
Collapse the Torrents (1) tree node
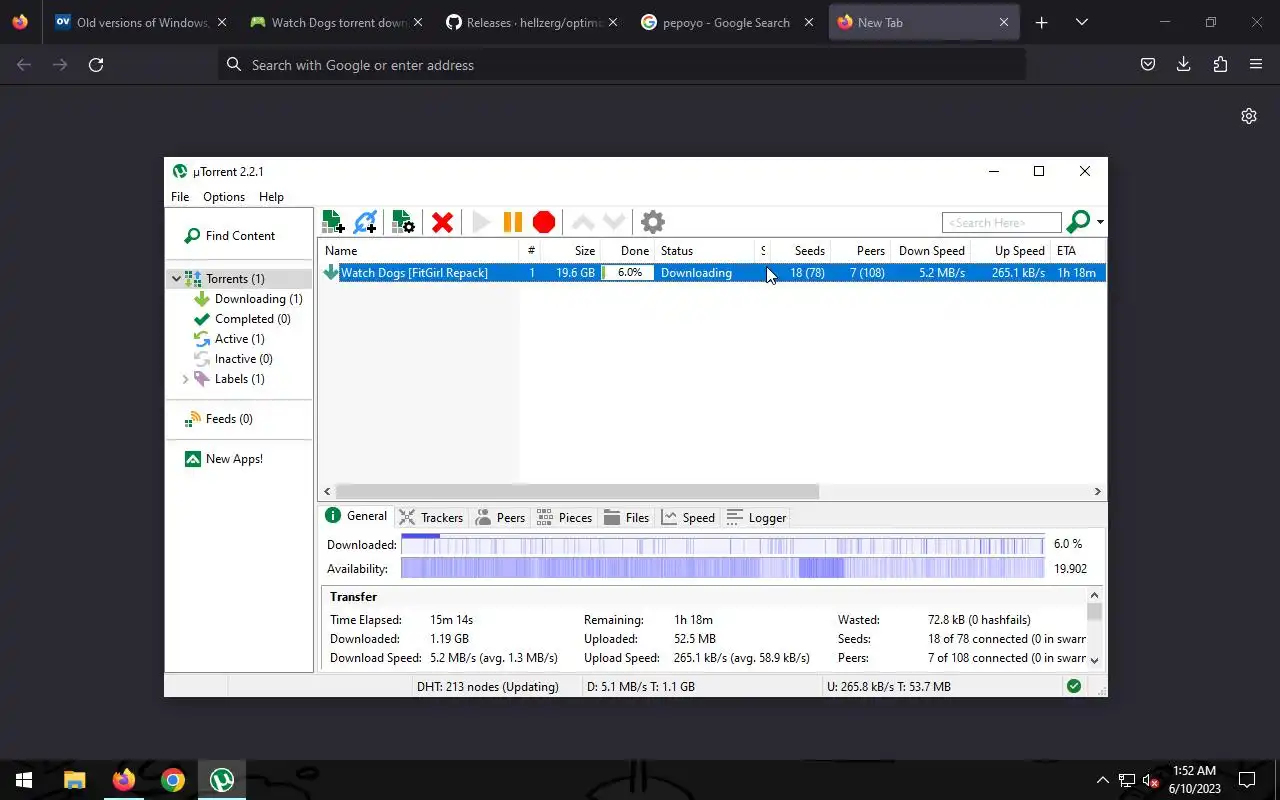tap(176, 279)
